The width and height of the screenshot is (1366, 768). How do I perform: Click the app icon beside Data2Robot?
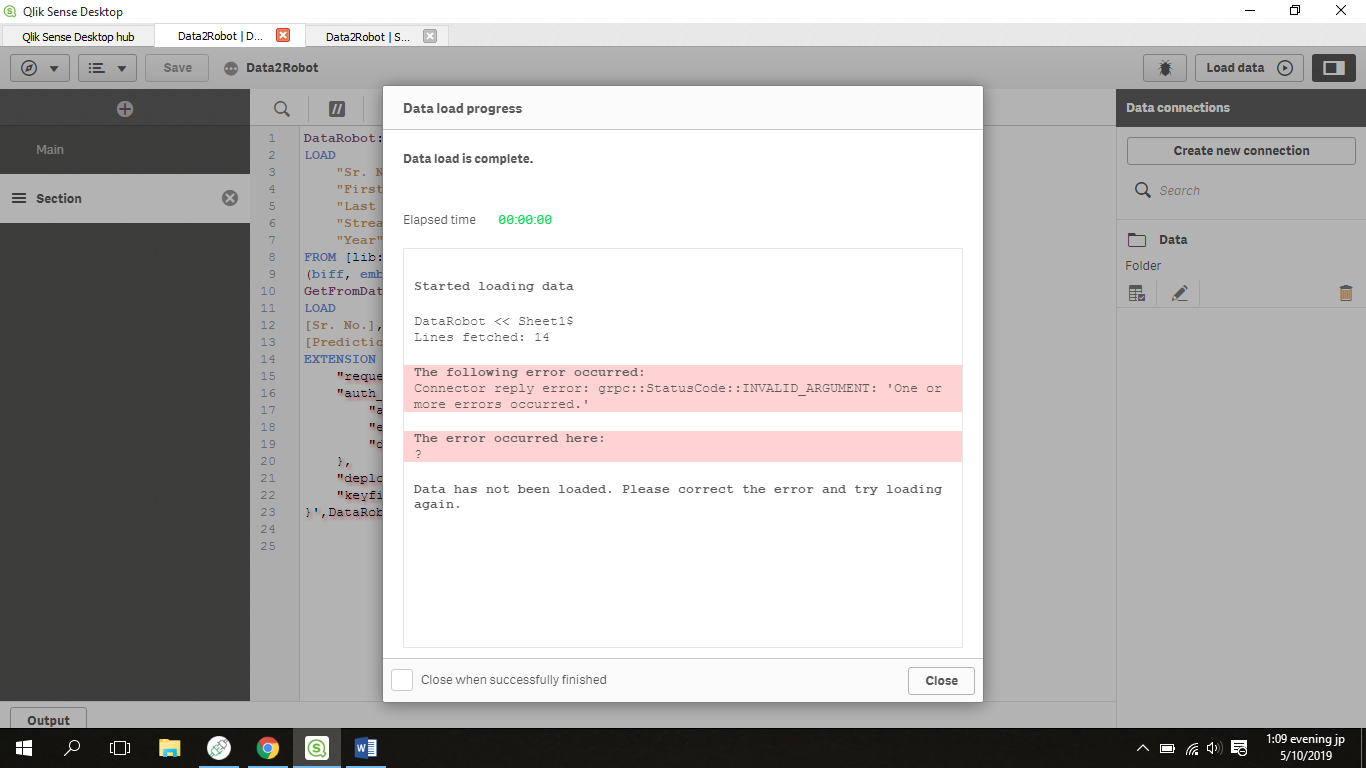coord(231,68)
